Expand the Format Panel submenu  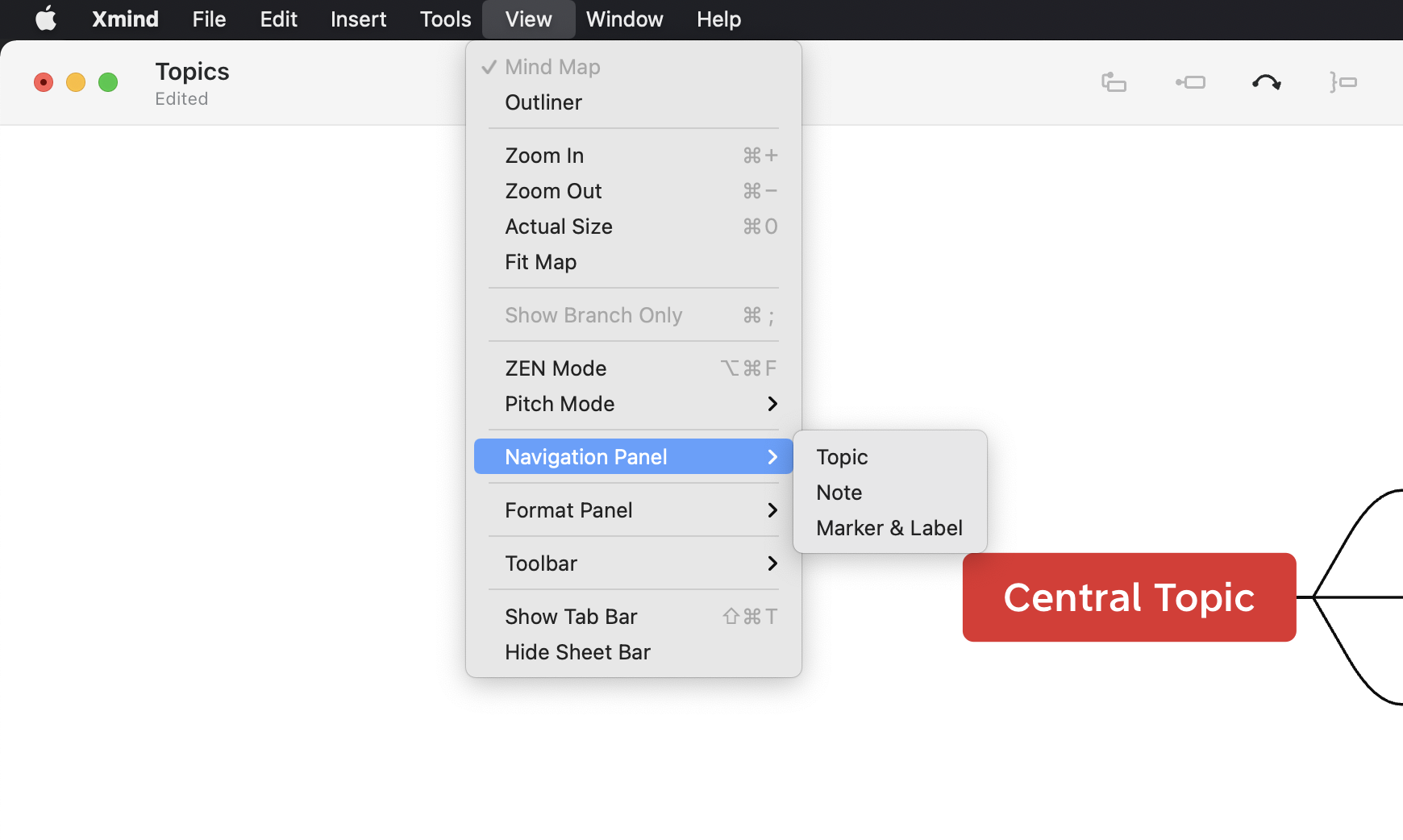(x=634, y=510)
